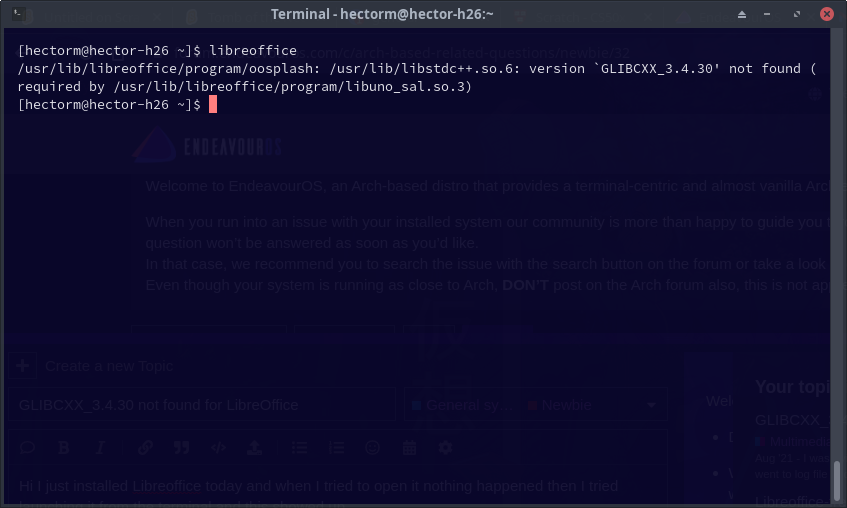Image resolution: width=847 pixels, height=508 pixels.
Task: Roll up the terminal window with shade button
Action: click(742, 14)
